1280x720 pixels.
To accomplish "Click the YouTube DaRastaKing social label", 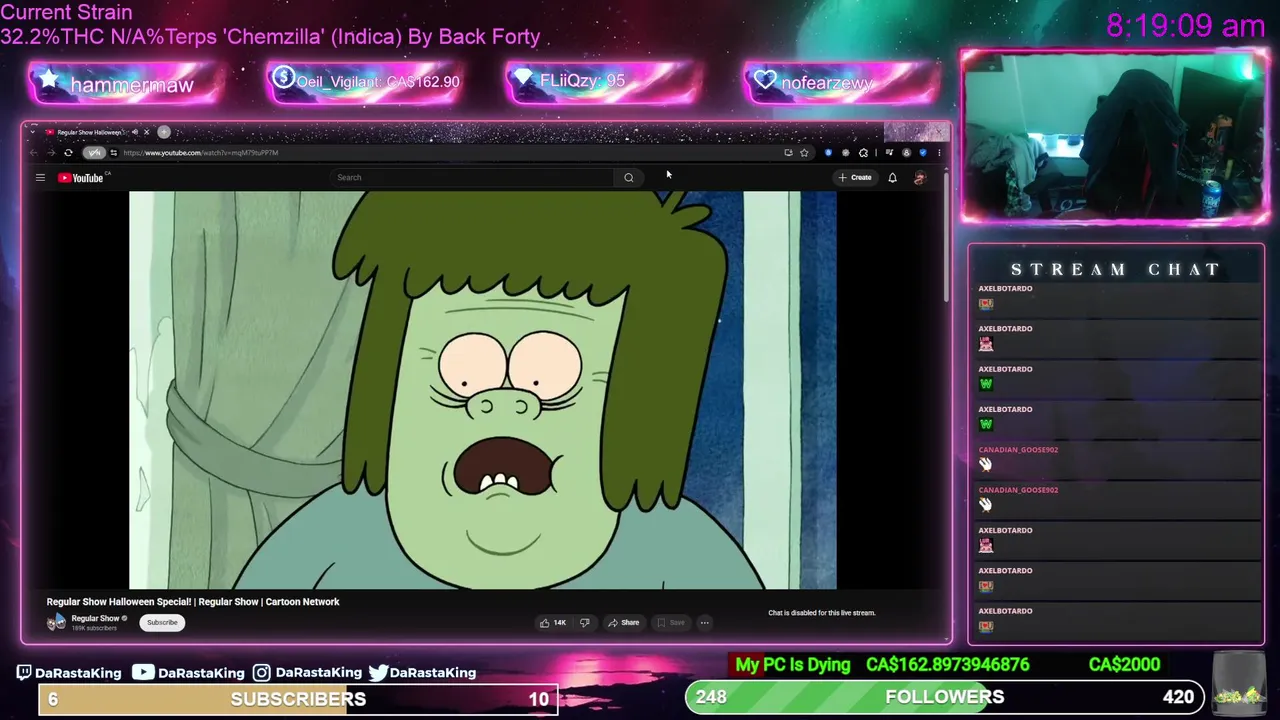I will tap(190, 673).
